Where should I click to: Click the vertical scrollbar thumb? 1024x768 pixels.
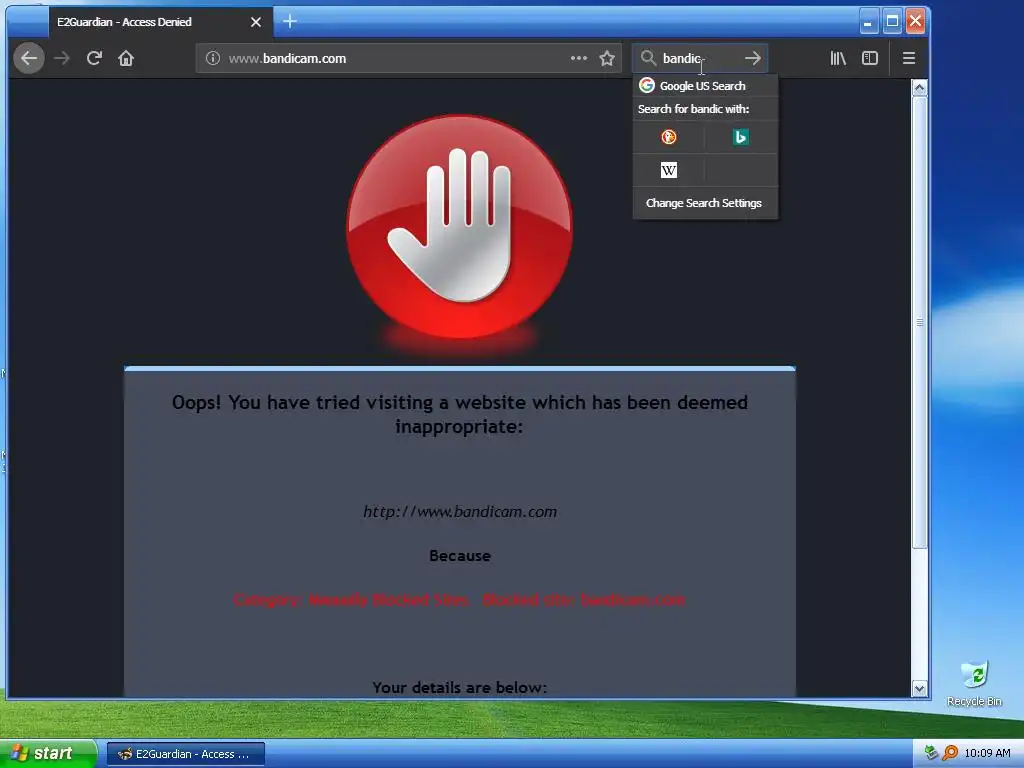920,322
